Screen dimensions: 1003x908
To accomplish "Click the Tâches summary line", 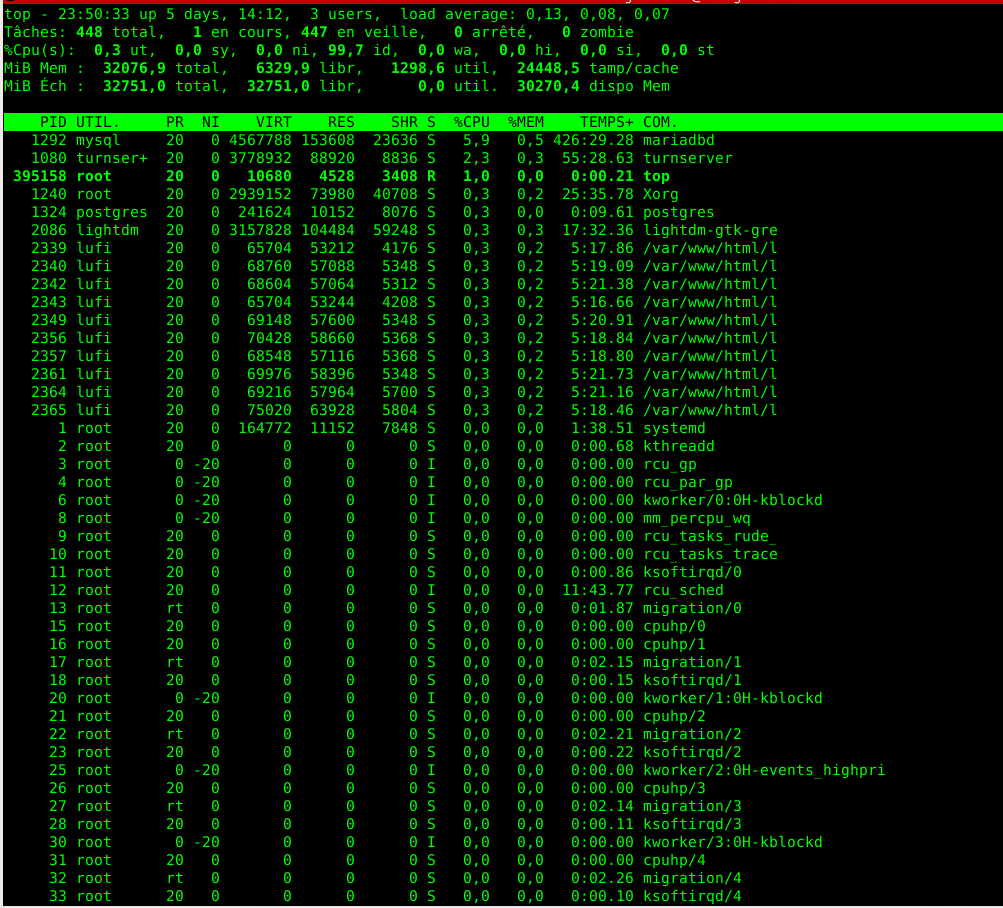I will (x=300, y=32).
